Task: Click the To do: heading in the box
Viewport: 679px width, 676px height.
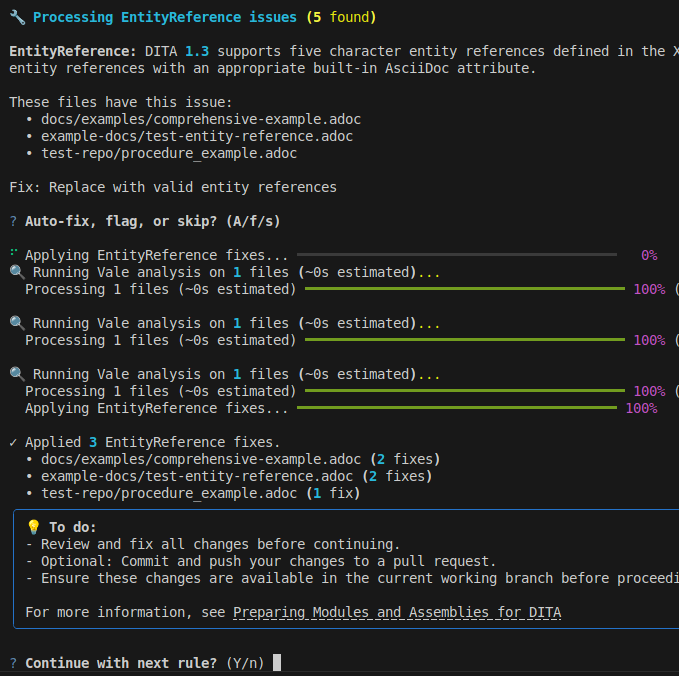Action: point(72,527)
